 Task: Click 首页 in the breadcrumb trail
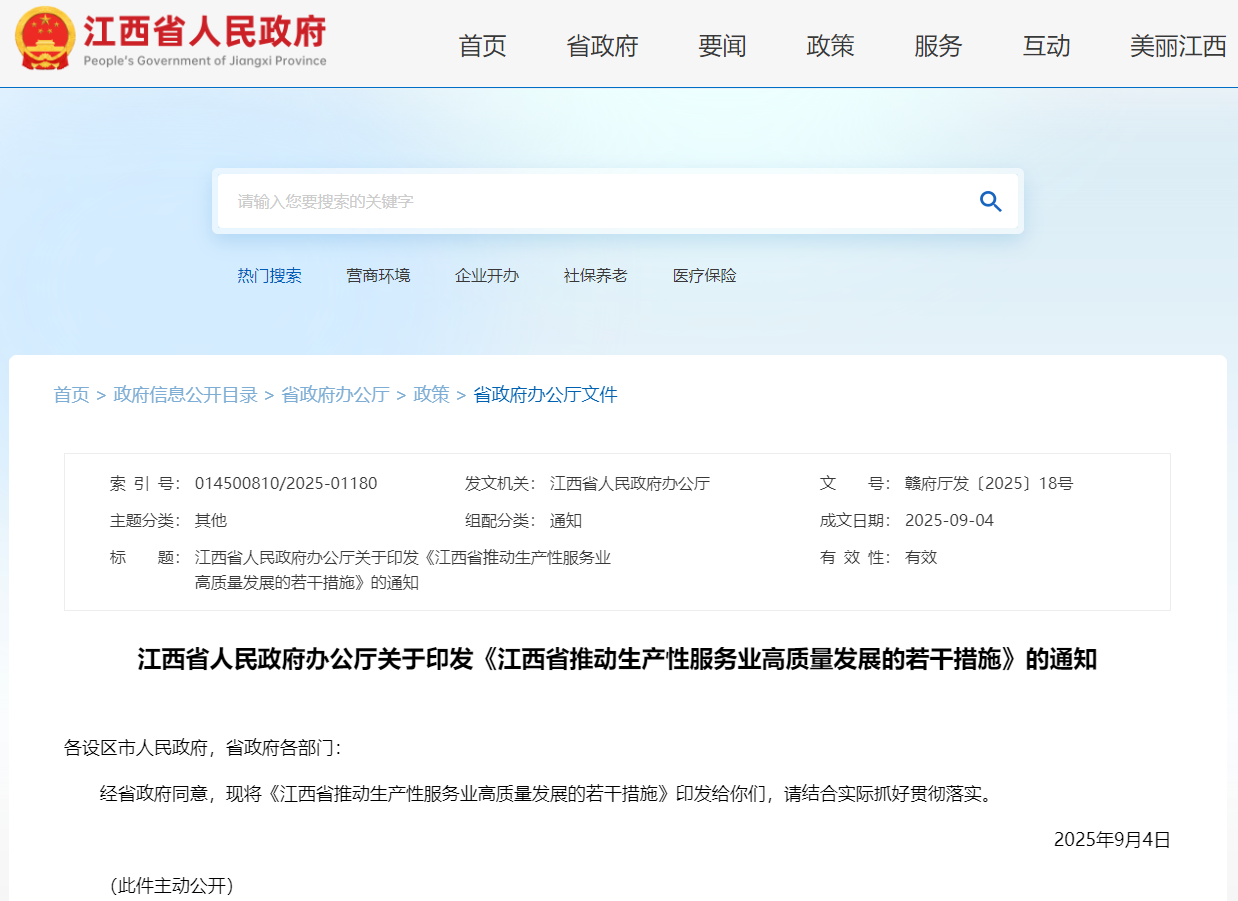coord(70,394)
